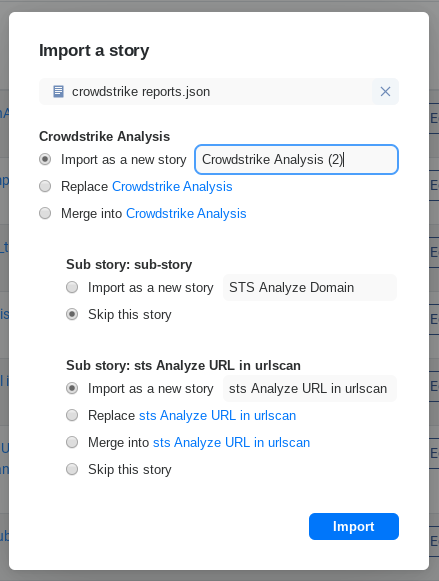The height and width of the screenshot is (581, 439).
Task: Click the Crowdstrike Analysis (2) name field
Action: (296, 160)
